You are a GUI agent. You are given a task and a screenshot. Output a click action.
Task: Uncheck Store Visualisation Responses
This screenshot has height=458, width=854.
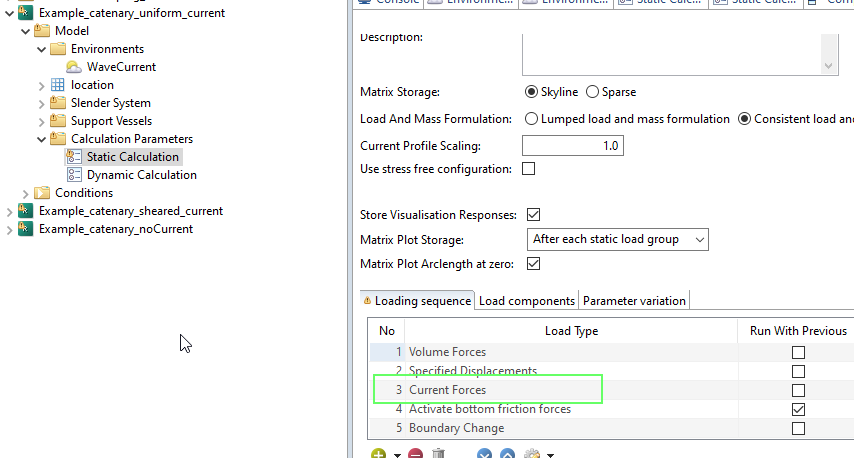click(x=533, y=215)
